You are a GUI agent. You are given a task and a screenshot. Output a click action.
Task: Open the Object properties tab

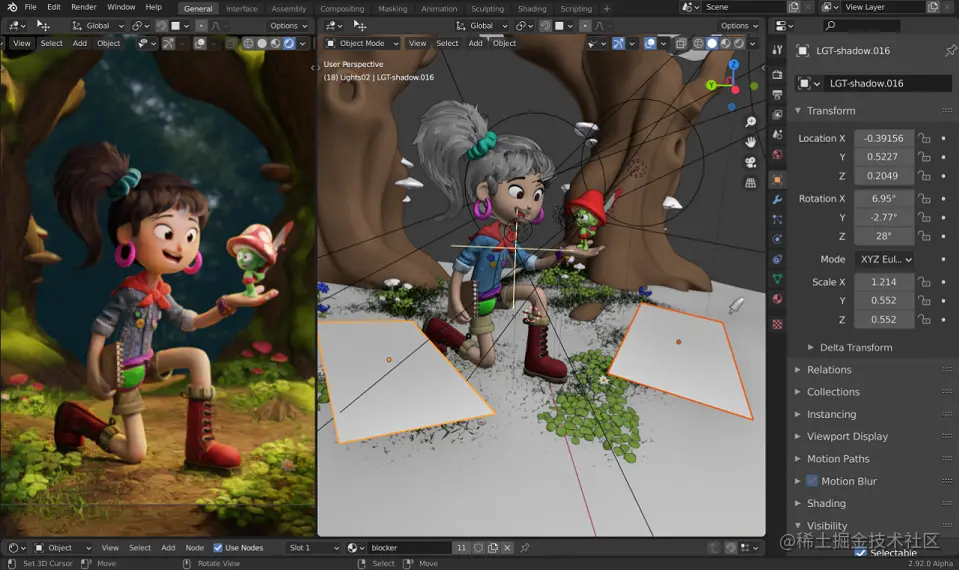(777, 180)
